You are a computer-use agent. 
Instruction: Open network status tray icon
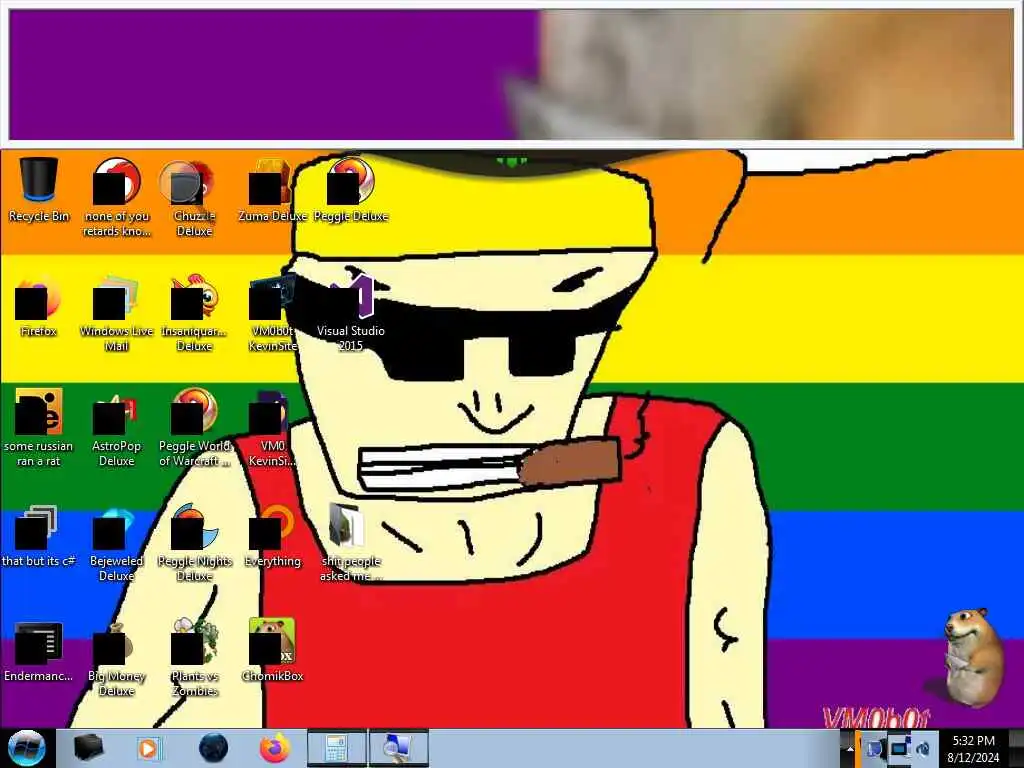[x=900, y=748]
